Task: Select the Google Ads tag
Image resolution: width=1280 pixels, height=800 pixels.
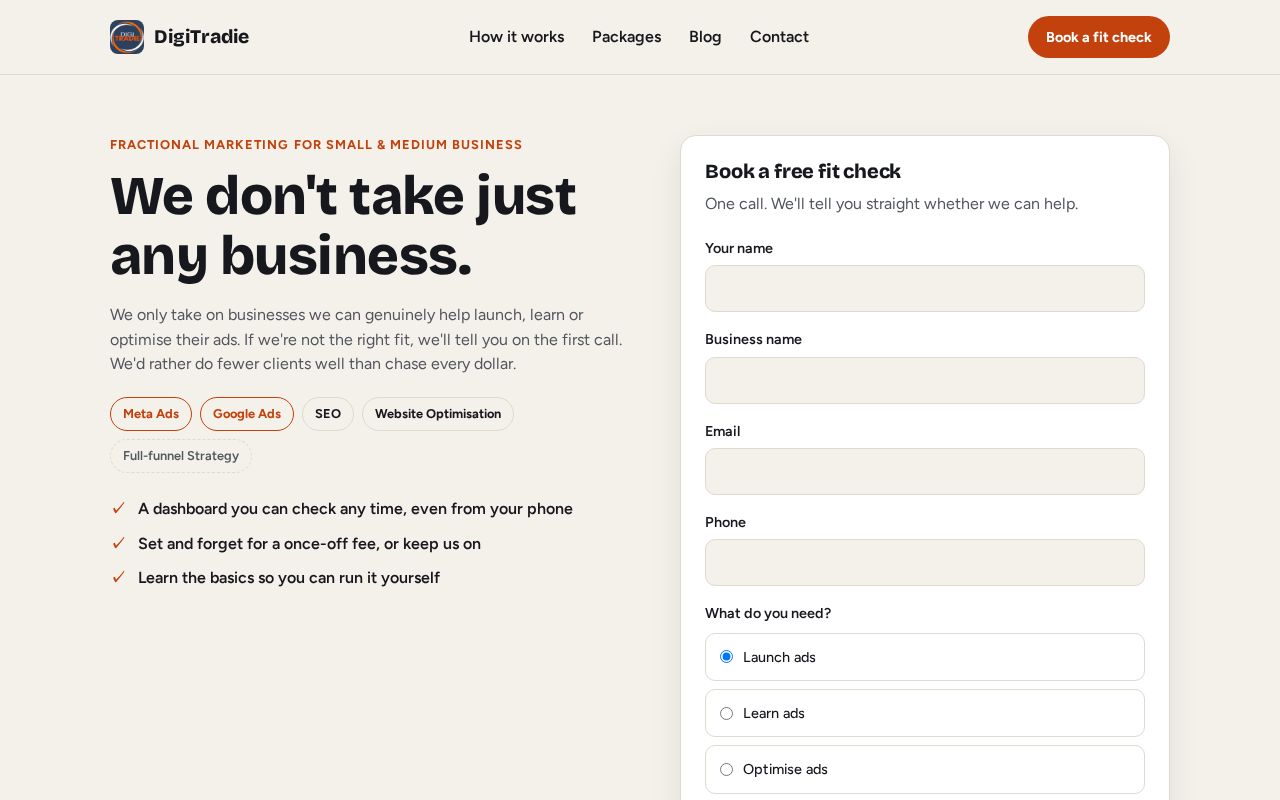Action: (x=247, y=414)
